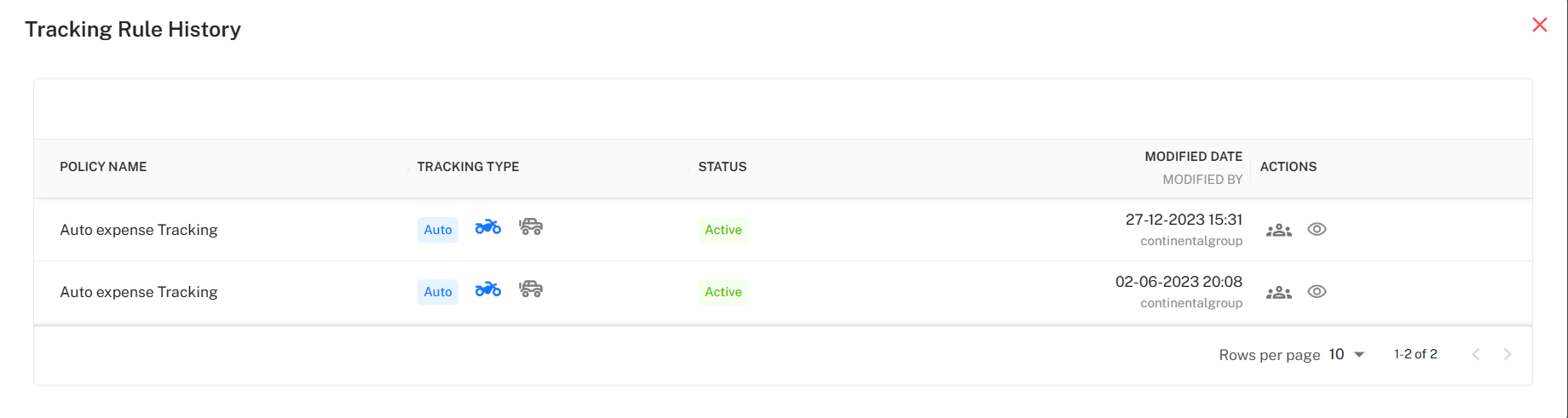
Task: Open assigned users for 02-06-2023 rule
Action: (1278, 292)
